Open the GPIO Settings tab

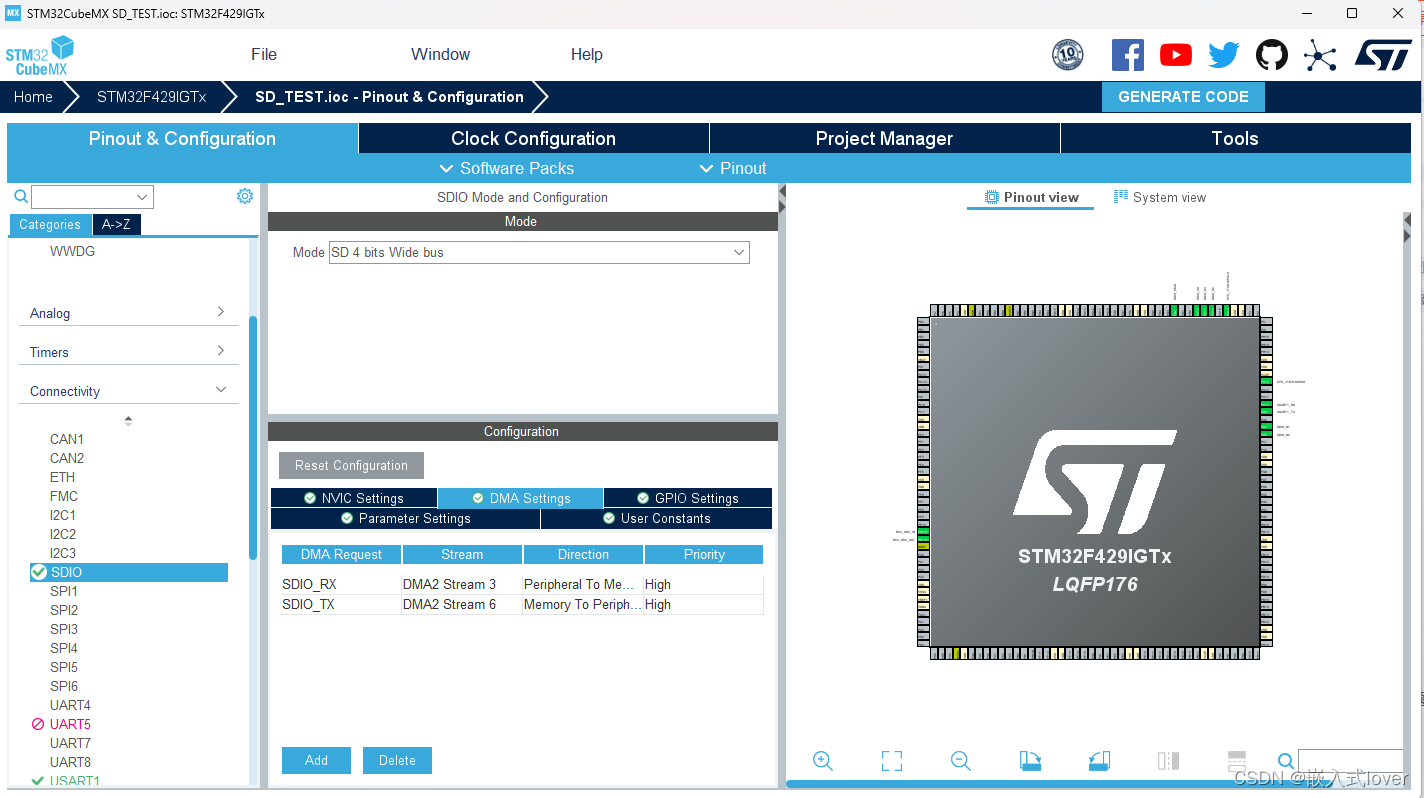coord(688,498)
